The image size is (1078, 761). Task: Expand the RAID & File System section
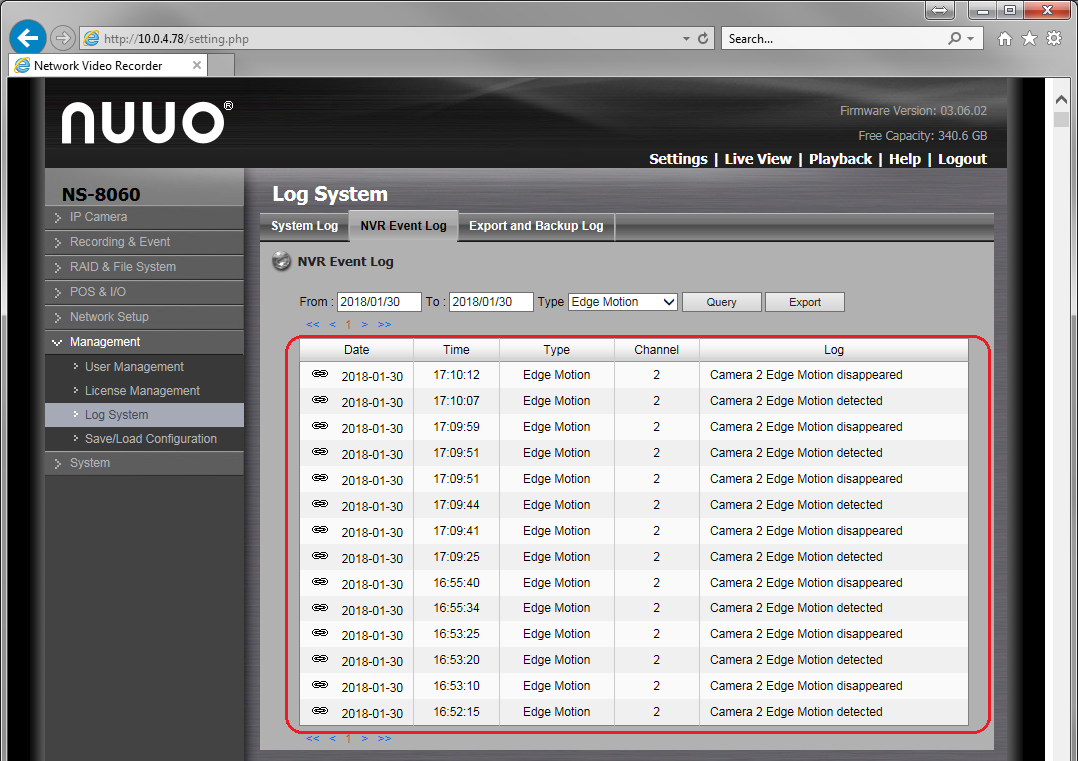(122, 267)
